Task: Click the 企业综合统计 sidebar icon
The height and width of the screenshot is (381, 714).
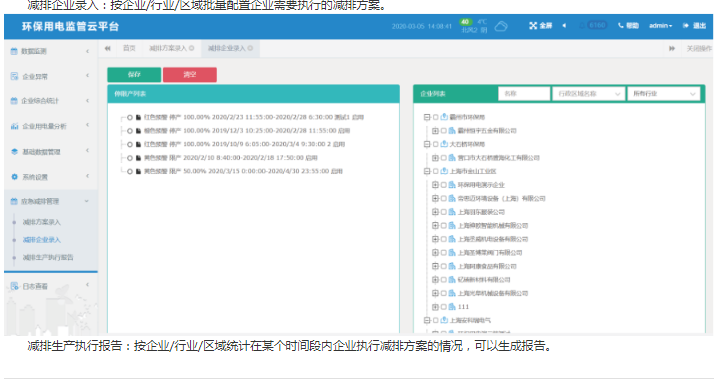Action: click(14, 101)
